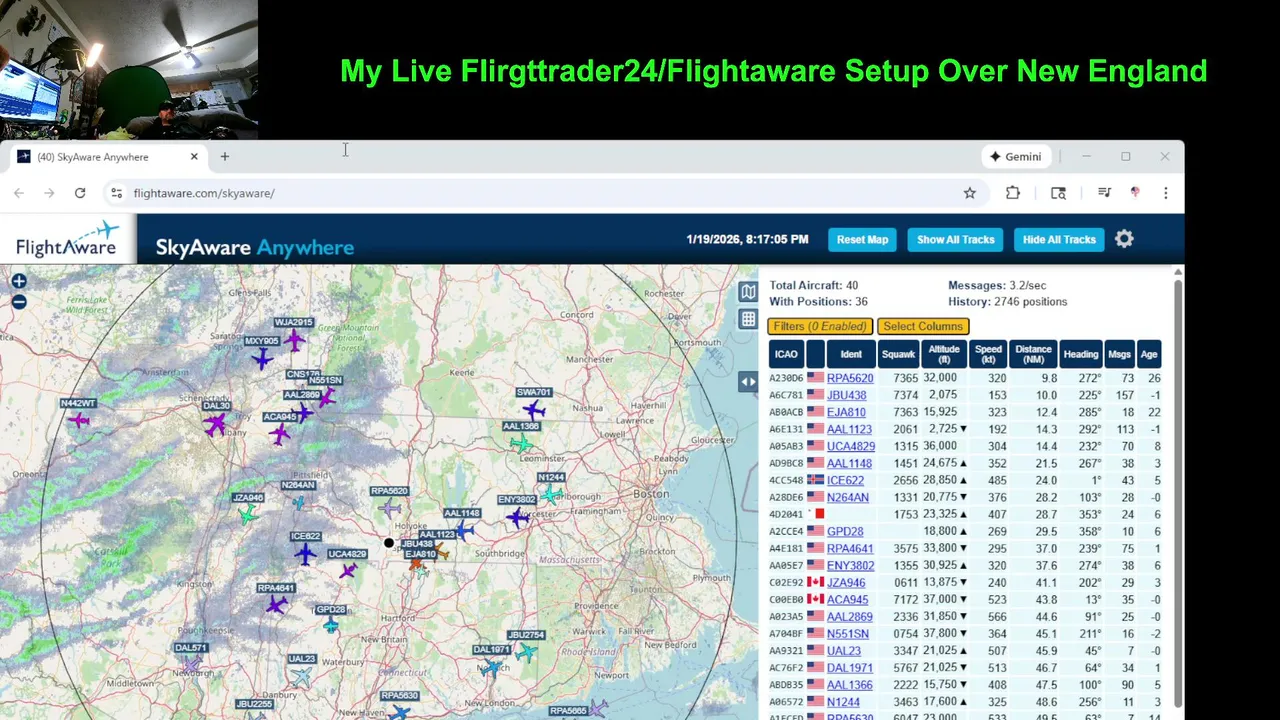Sort table by Altitude column
The image size is (1280, 720).
944,354
